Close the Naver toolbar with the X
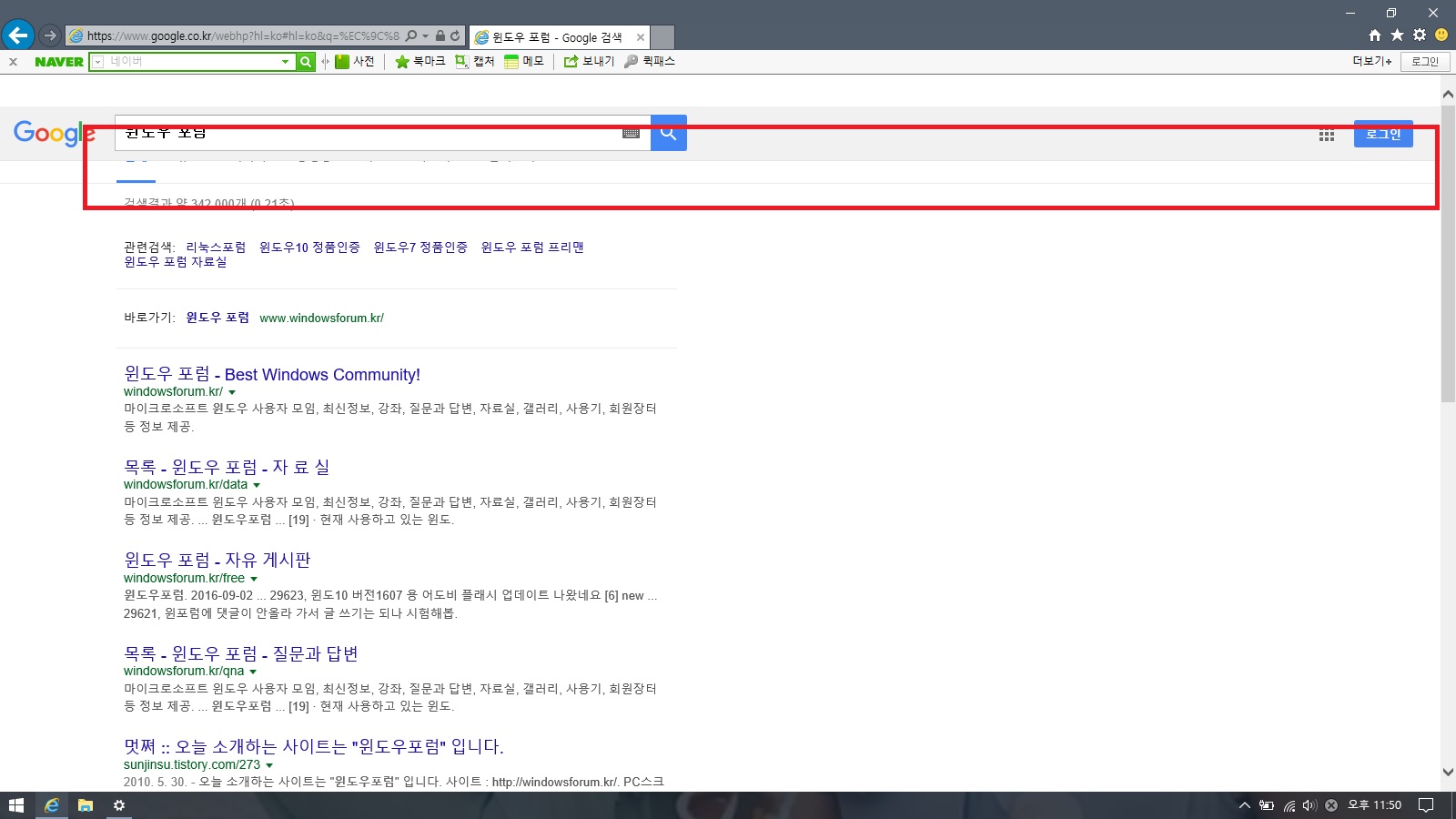Image resolution: width=1456 pixels, height=819 pixels. pos(13,62)
